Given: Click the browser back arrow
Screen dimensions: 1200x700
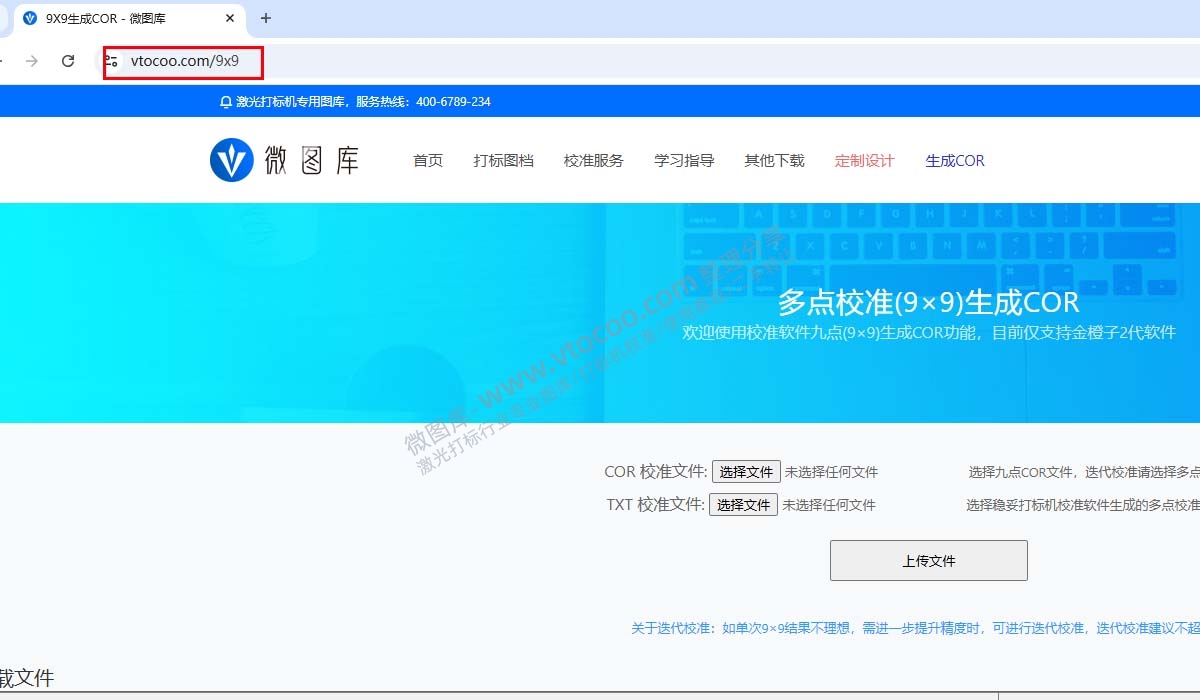Looking at the screenshot, I should 4,59.
